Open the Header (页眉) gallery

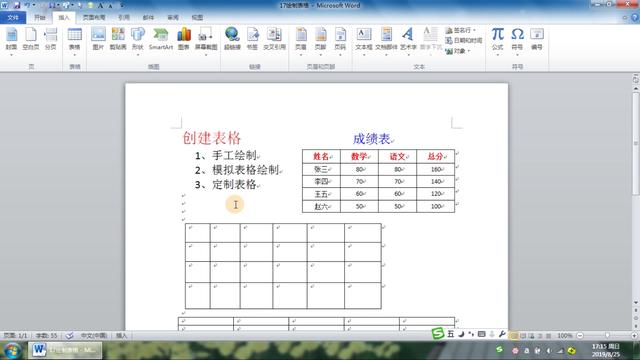[301, 40]
